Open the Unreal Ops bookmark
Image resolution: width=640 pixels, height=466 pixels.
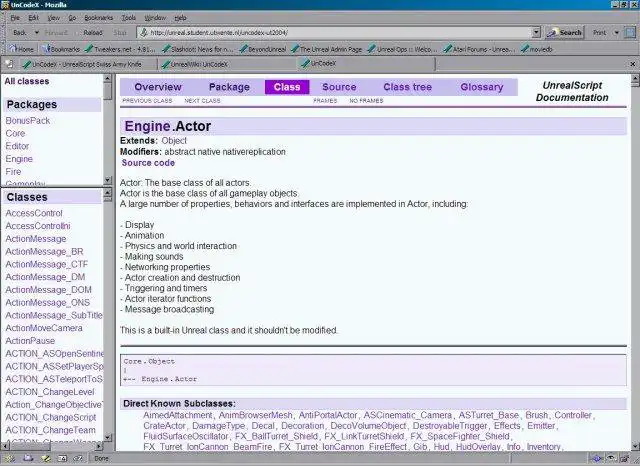(x=402, y=49)
